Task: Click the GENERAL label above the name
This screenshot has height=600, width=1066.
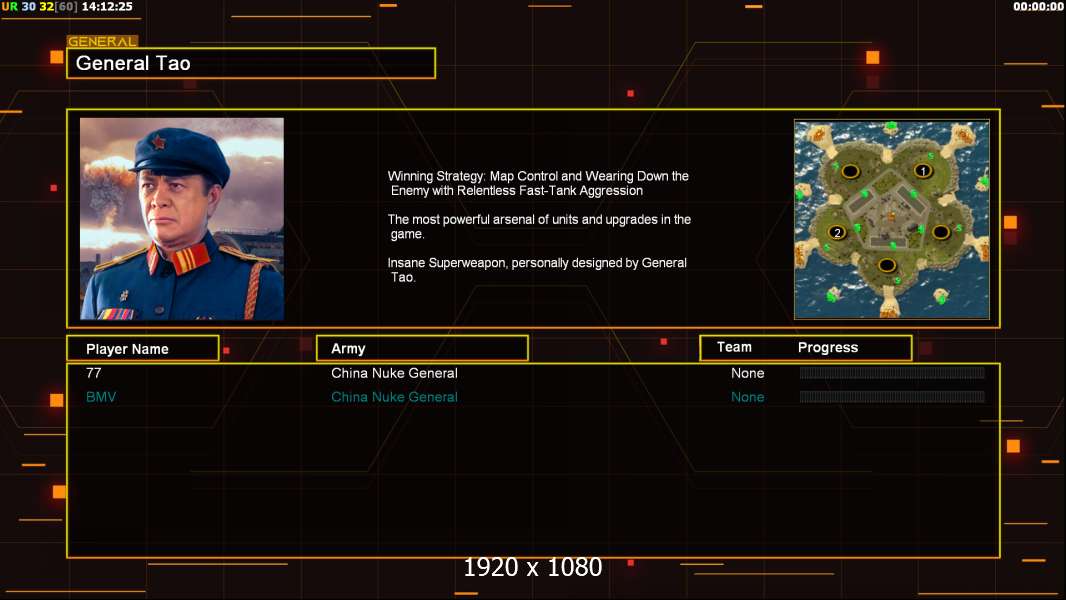Action: 102,41
